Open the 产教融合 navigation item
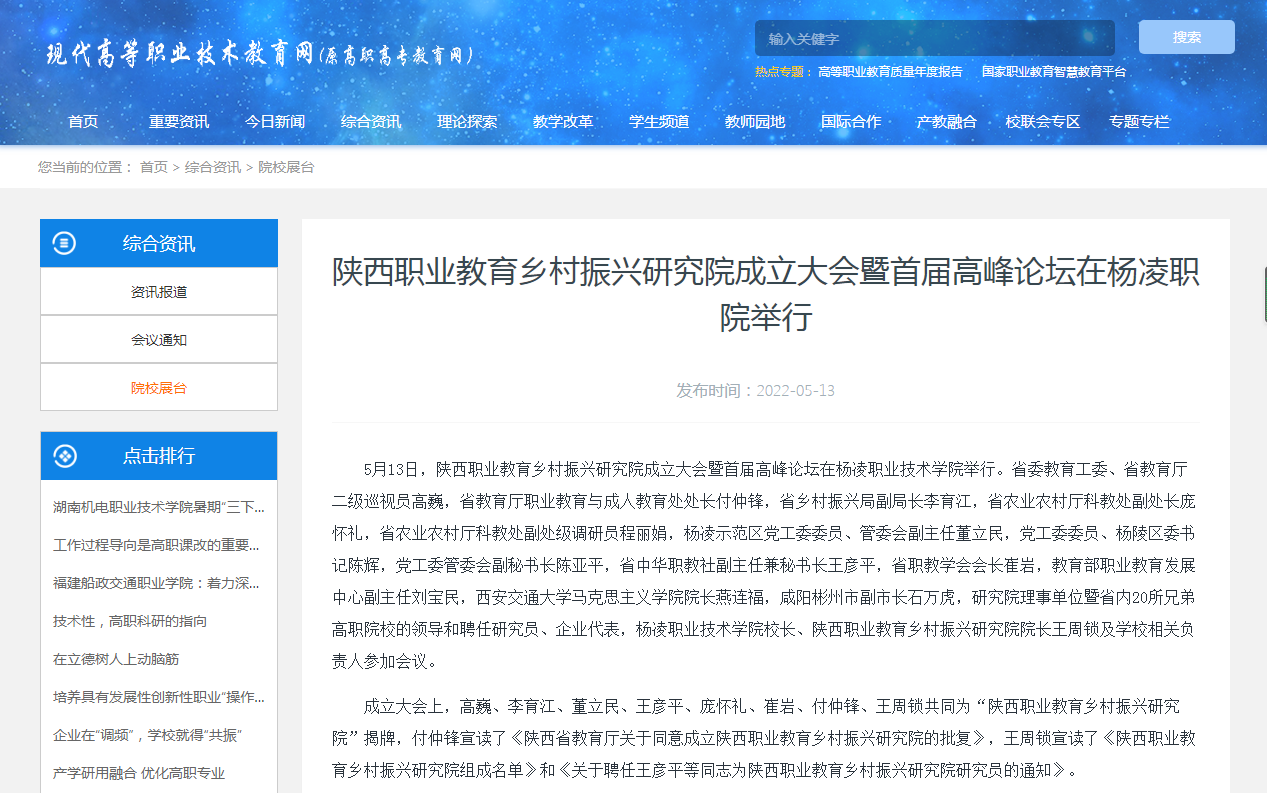The width and height of the screenshot is (1267, 793). click(x=946, y=121)
